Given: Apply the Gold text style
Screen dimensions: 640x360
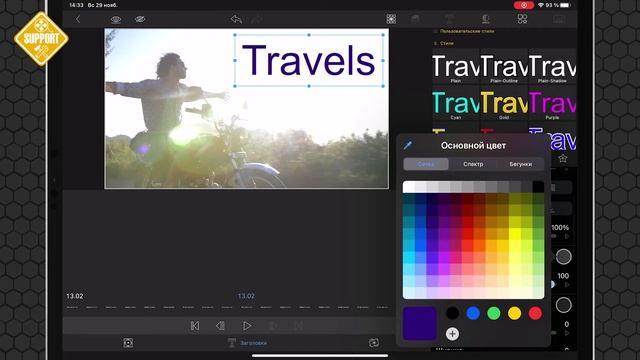Looking at the screenshot, I should point(504,103).
